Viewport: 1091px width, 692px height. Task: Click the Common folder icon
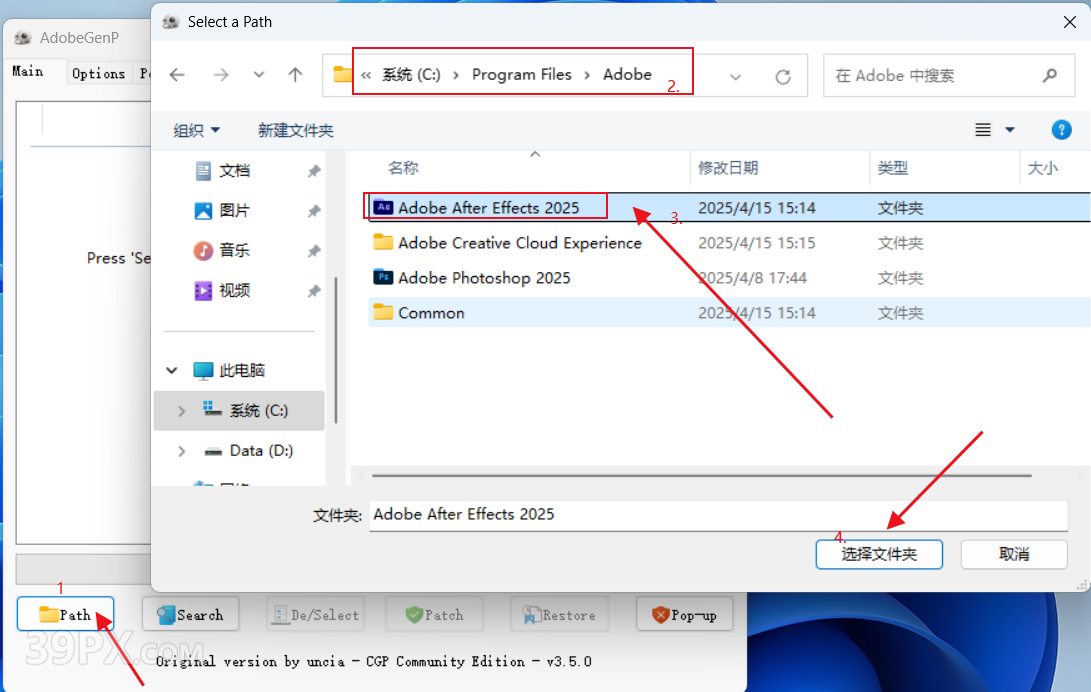click(383, 312)
